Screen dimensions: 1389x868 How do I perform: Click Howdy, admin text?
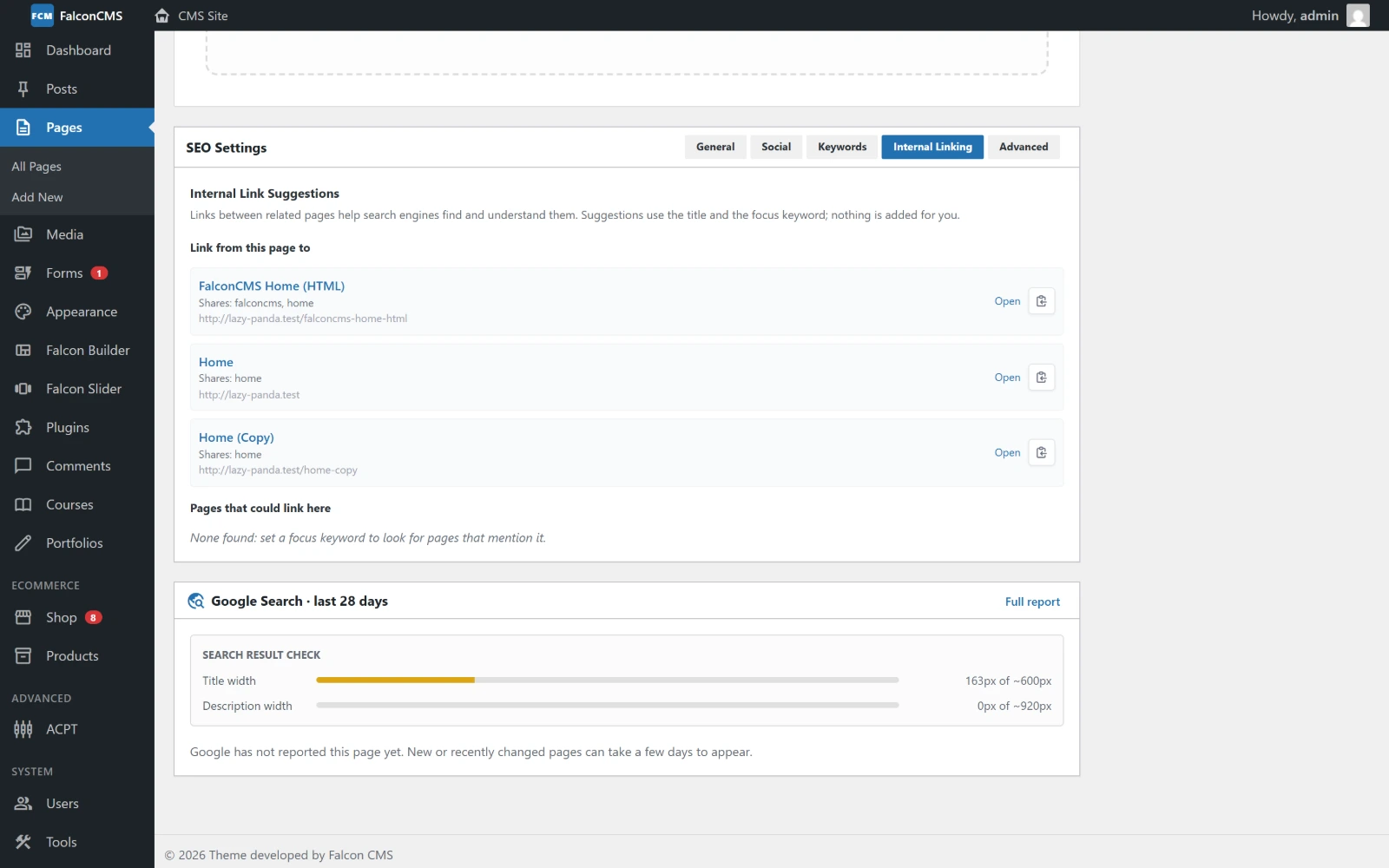point(1294,16)
